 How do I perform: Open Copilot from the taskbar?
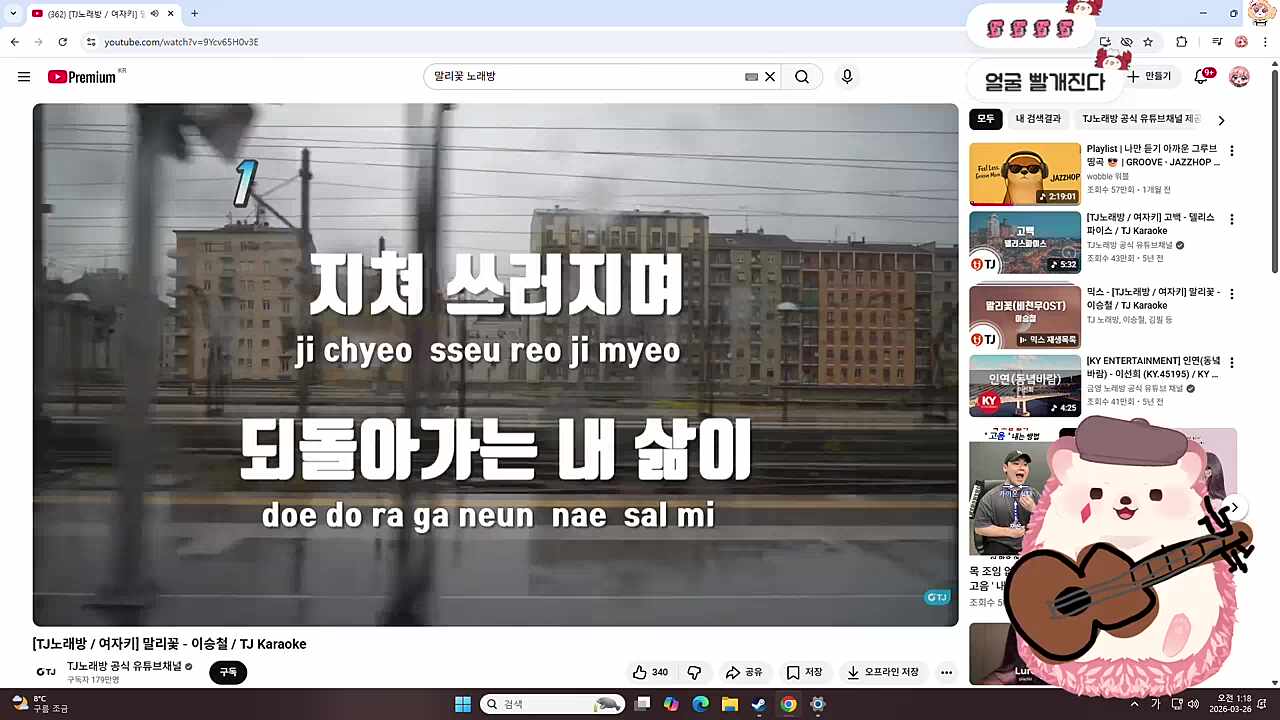pos(671,704)
